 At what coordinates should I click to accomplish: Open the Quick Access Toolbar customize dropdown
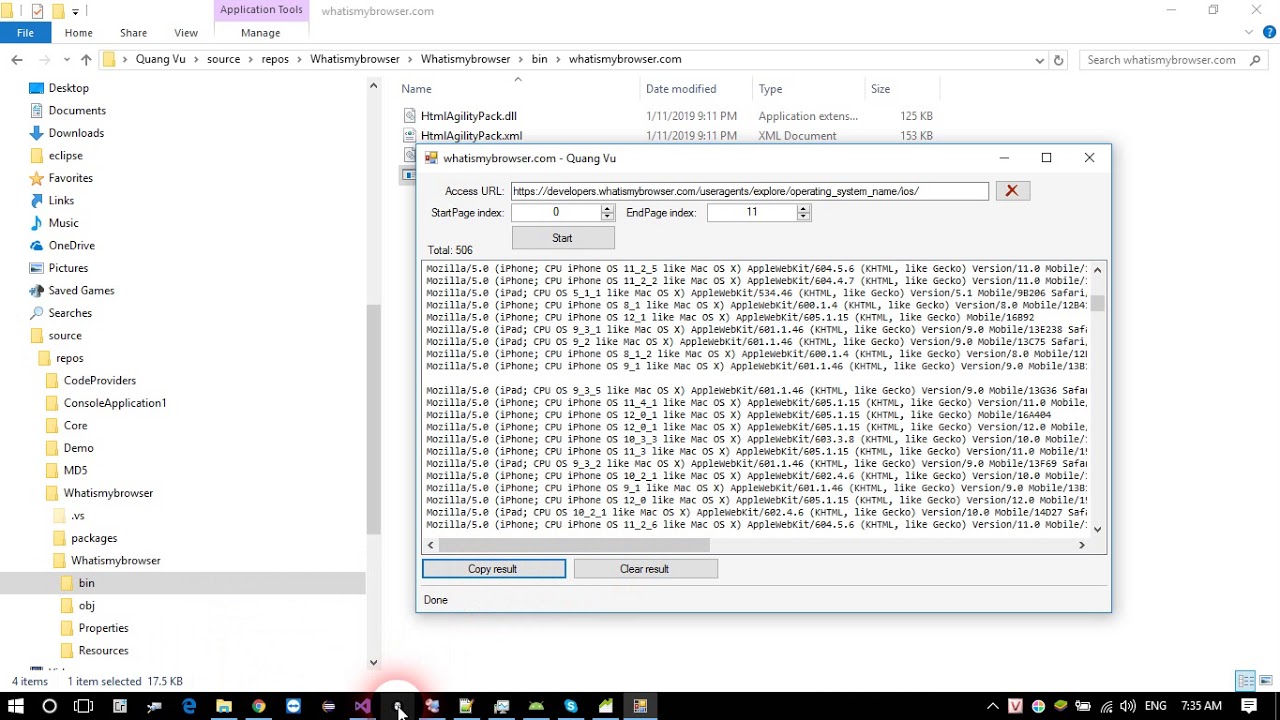point(76,12)
